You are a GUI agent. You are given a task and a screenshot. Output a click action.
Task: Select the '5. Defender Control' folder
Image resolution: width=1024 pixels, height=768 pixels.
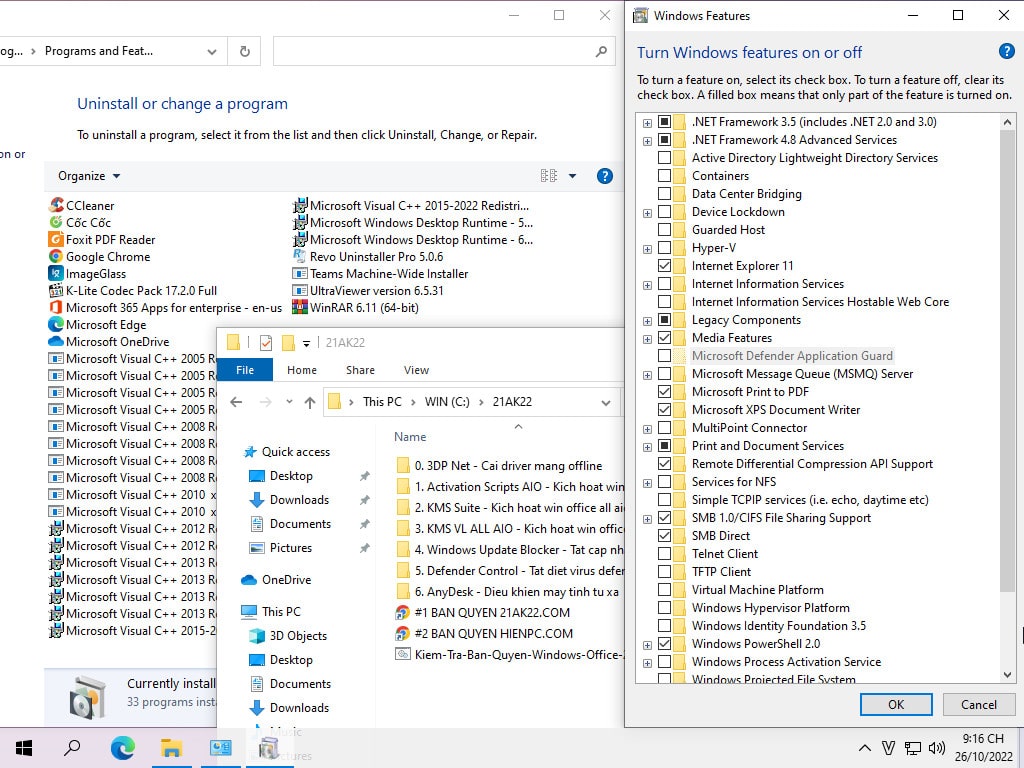[509, 571]
